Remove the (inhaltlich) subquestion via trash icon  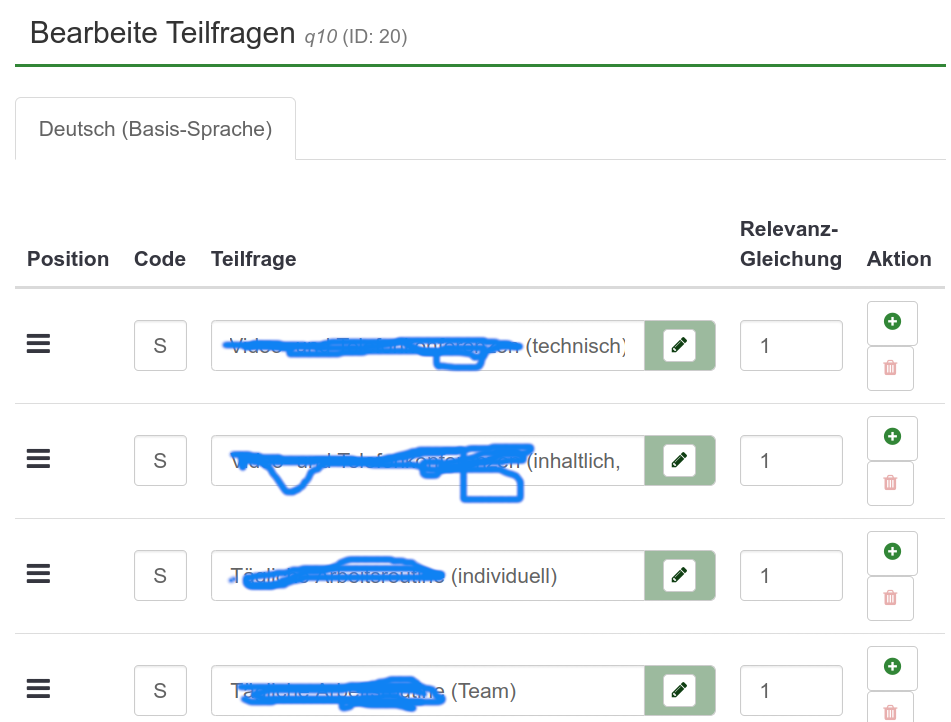(891, 483)
